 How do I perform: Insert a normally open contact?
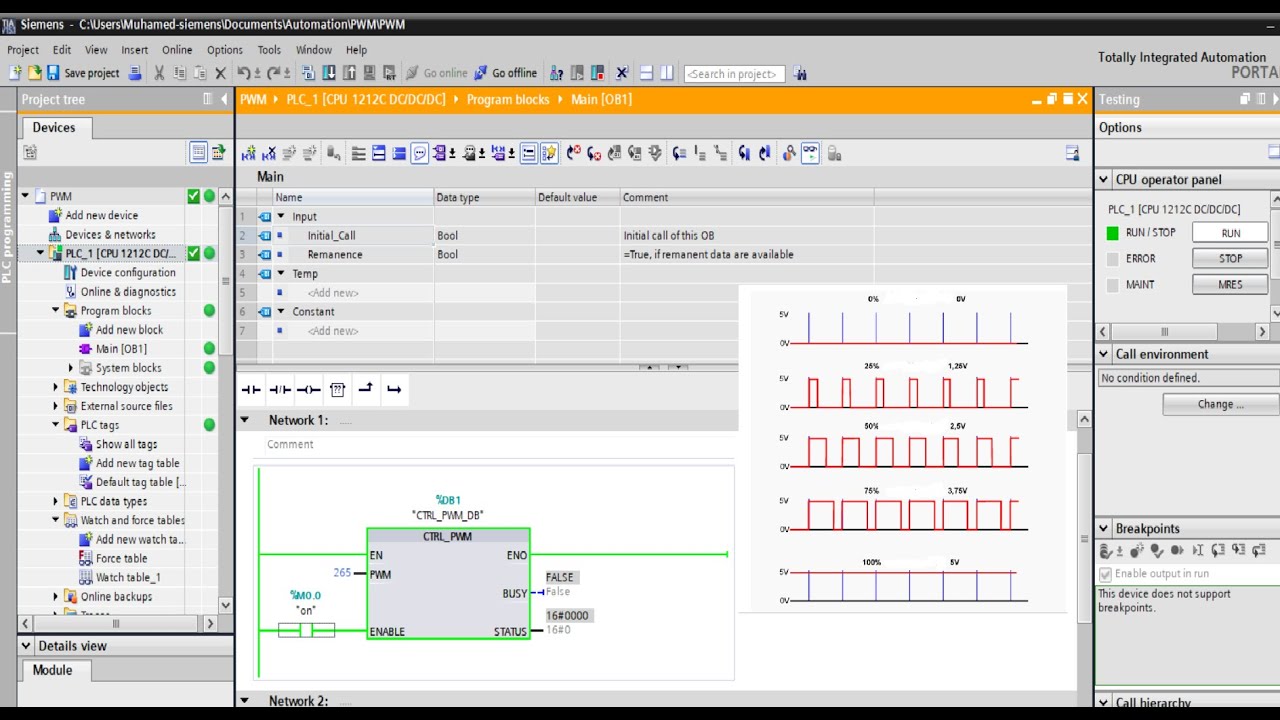point(251,390)
